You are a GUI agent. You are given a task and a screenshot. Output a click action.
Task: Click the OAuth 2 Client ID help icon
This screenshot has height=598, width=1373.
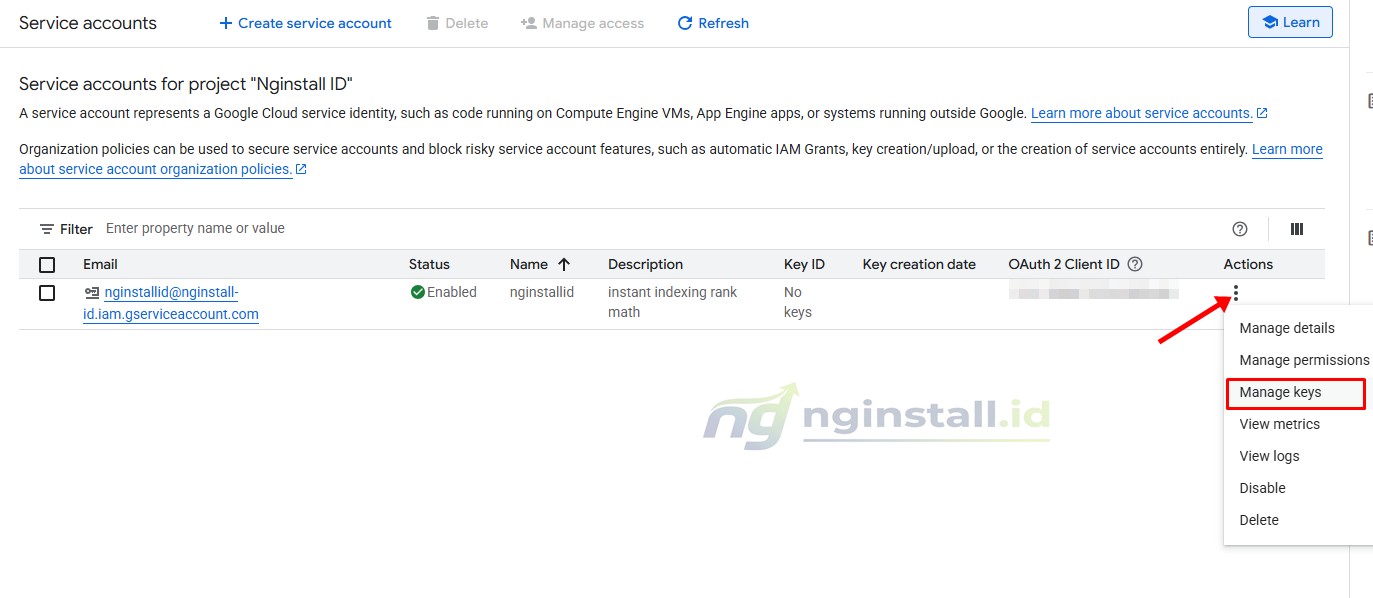(1135, 264)
